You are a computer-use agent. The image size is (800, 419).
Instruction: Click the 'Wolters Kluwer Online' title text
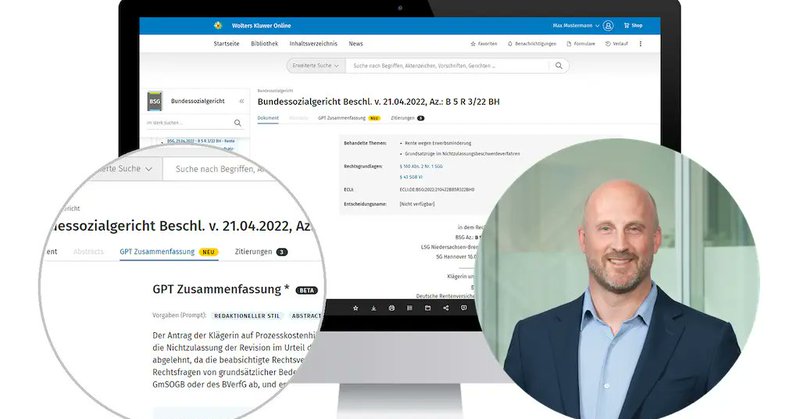tap(261, 26)
